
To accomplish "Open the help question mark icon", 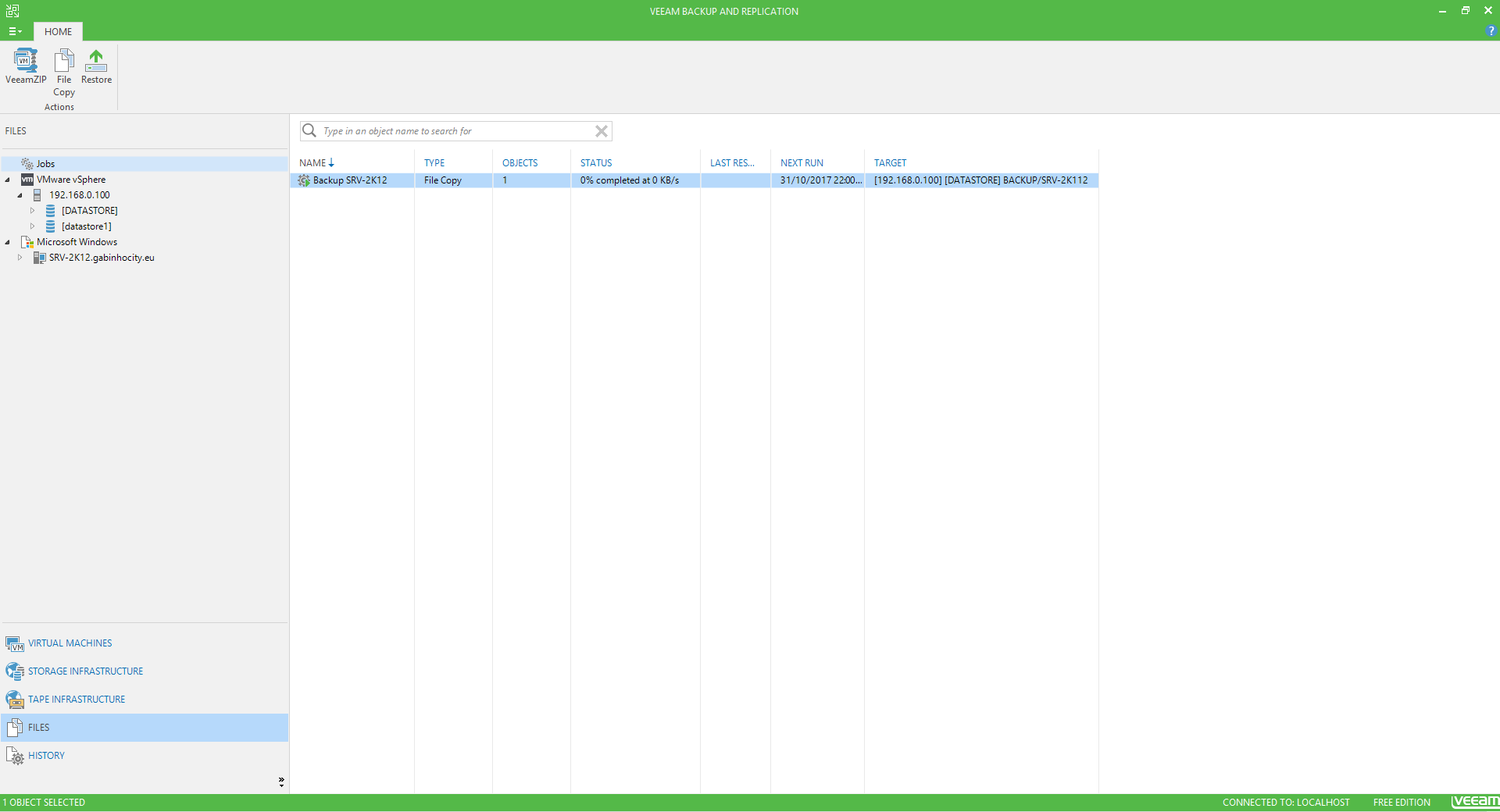I will click(1491, 31).
